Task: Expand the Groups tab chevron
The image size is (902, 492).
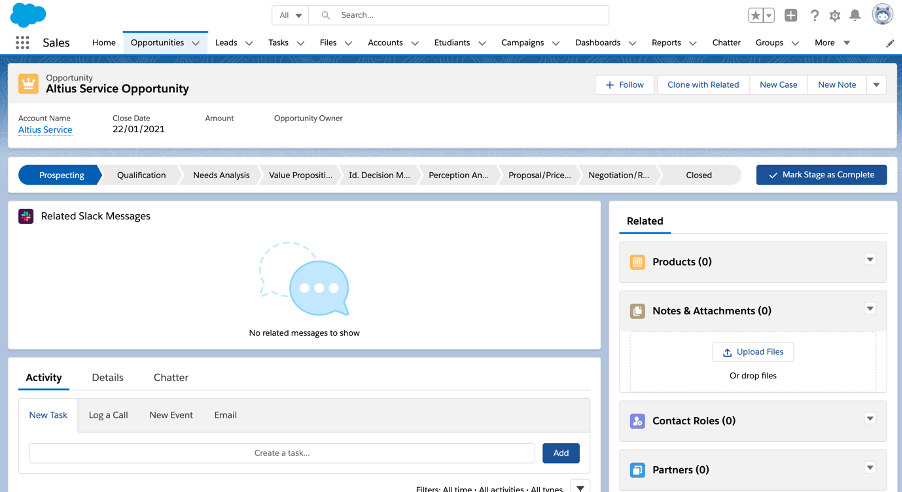Action: pos(795,43)
